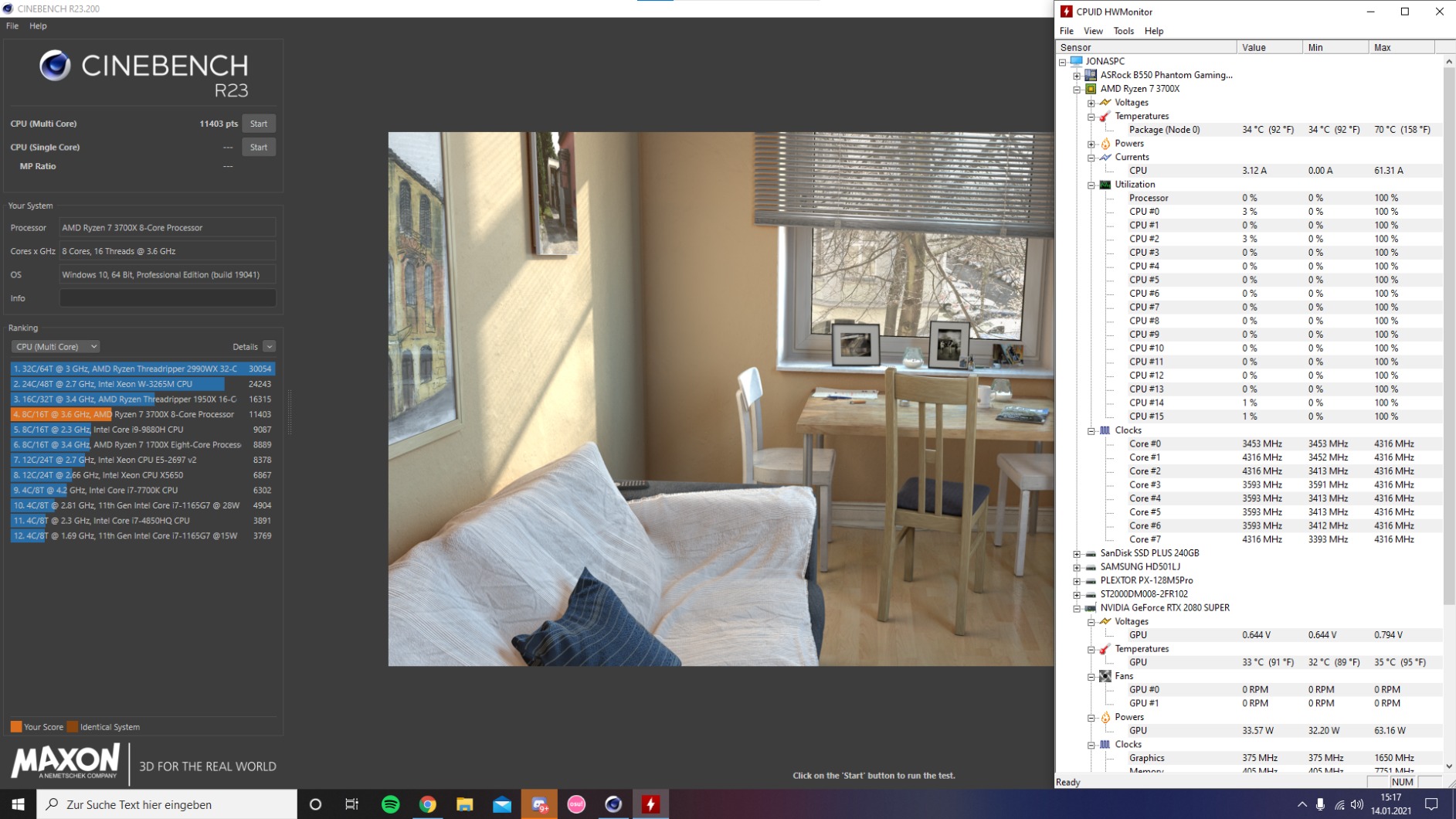Open taskbar app with 9+ badge

[x=539, y=804]
